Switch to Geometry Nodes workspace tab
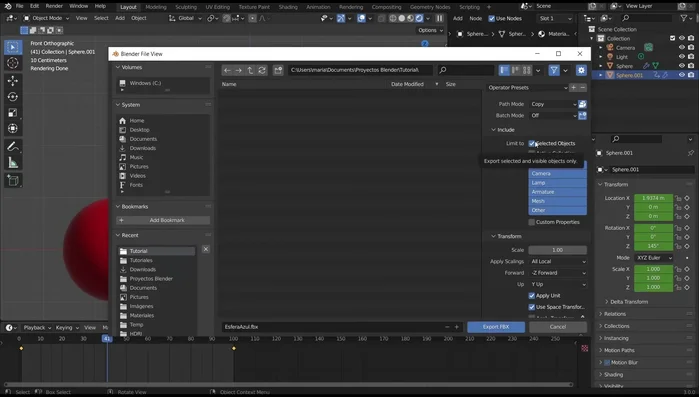 click(x=430, y=7)
